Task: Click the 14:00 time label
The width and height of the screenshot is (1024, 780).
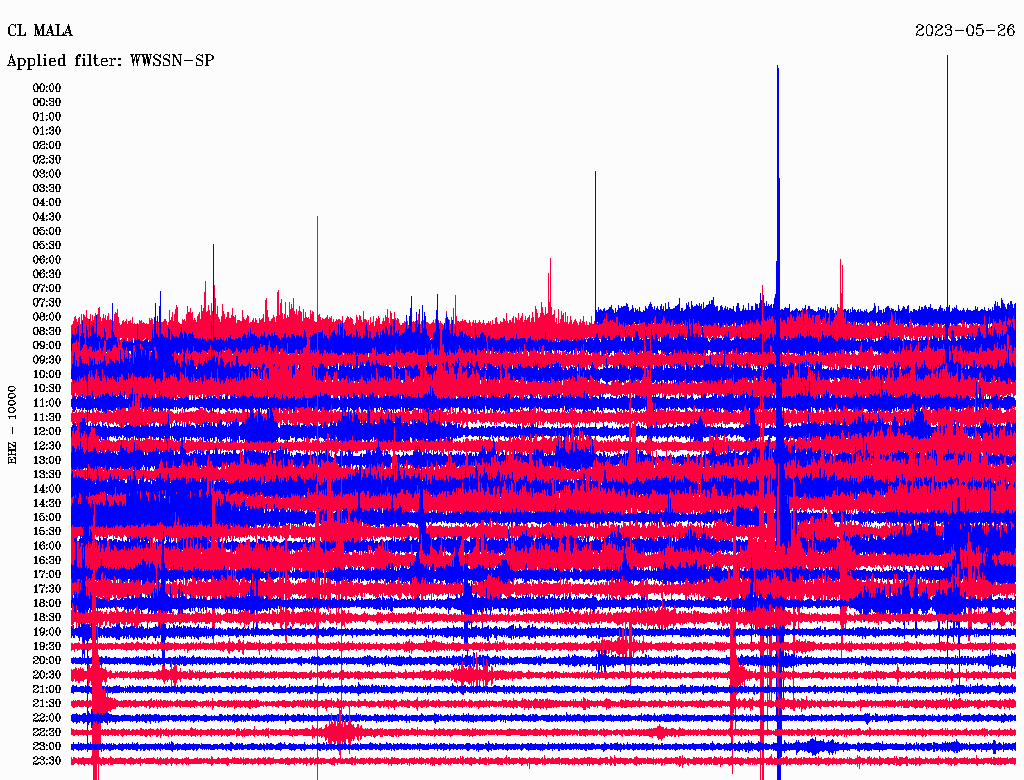Action: [x=47, y=489]
